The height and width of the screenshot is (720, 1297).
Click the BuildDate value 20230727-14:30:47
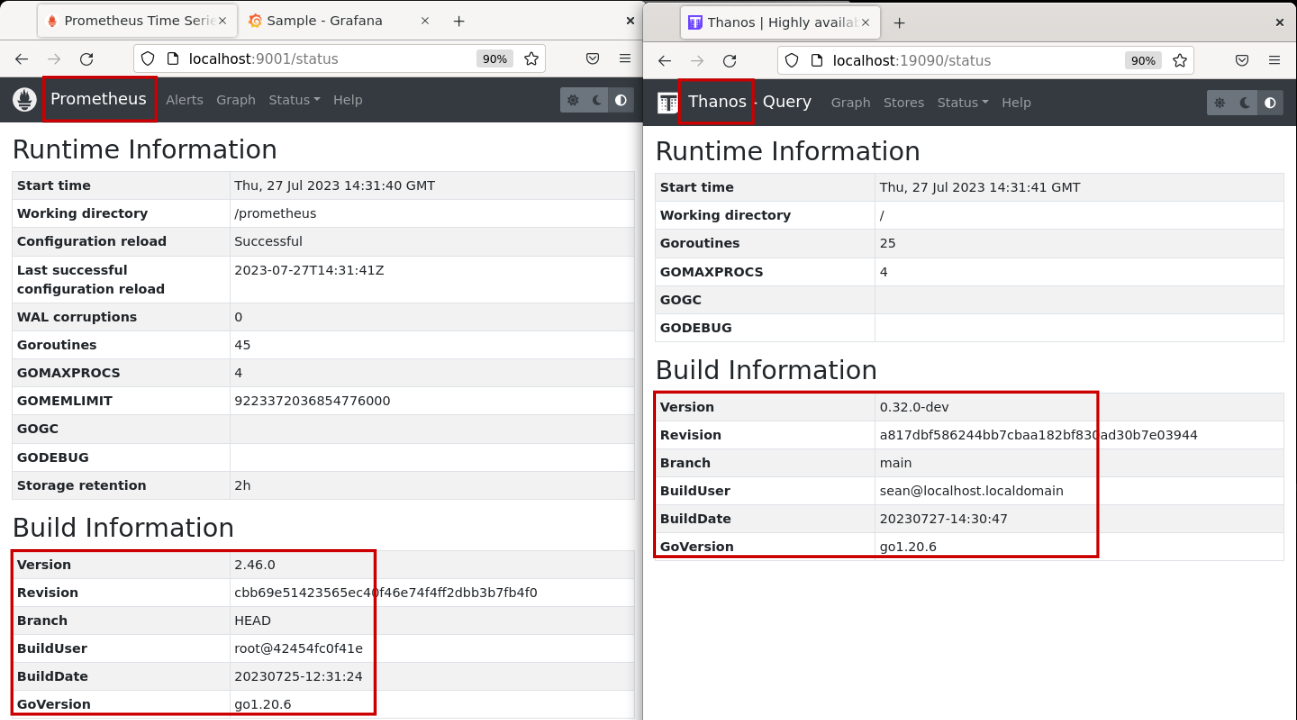tap(944, 519)
